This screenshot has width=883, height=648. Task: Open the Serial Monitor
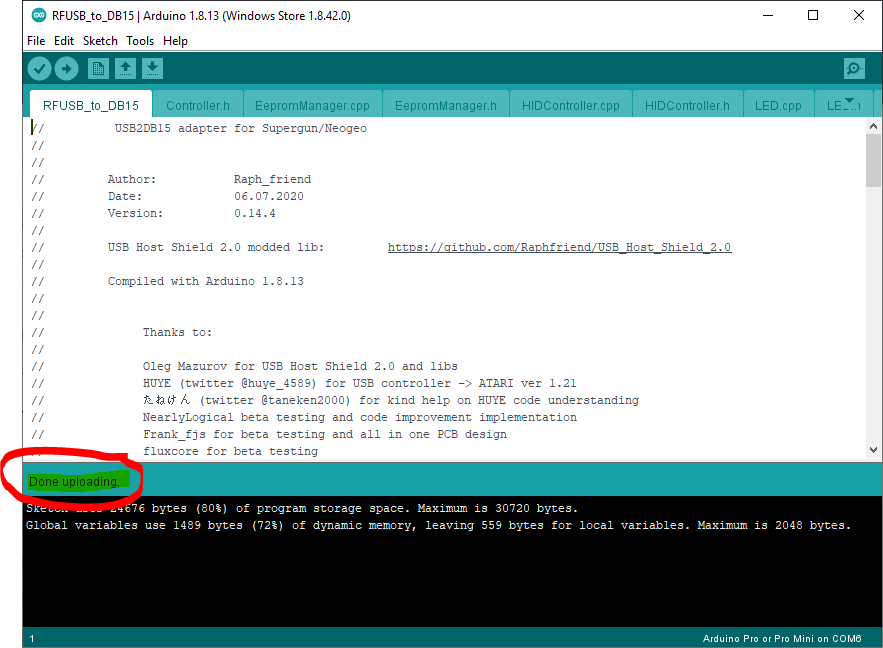click(x=854, y=69)
